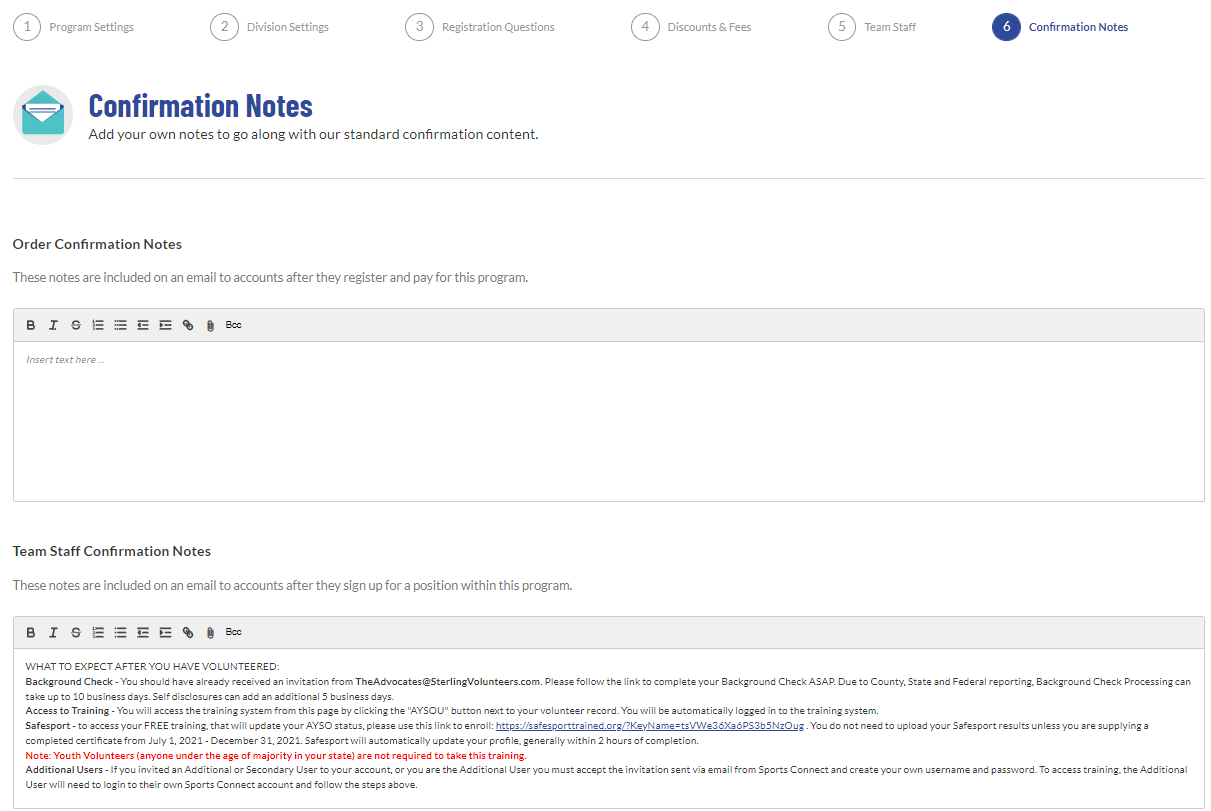Image resolution: width=1211 pixels, height=811 pixels.
Task: Open the safesporttrained.org enrollment link
Action: pos(649,725)
